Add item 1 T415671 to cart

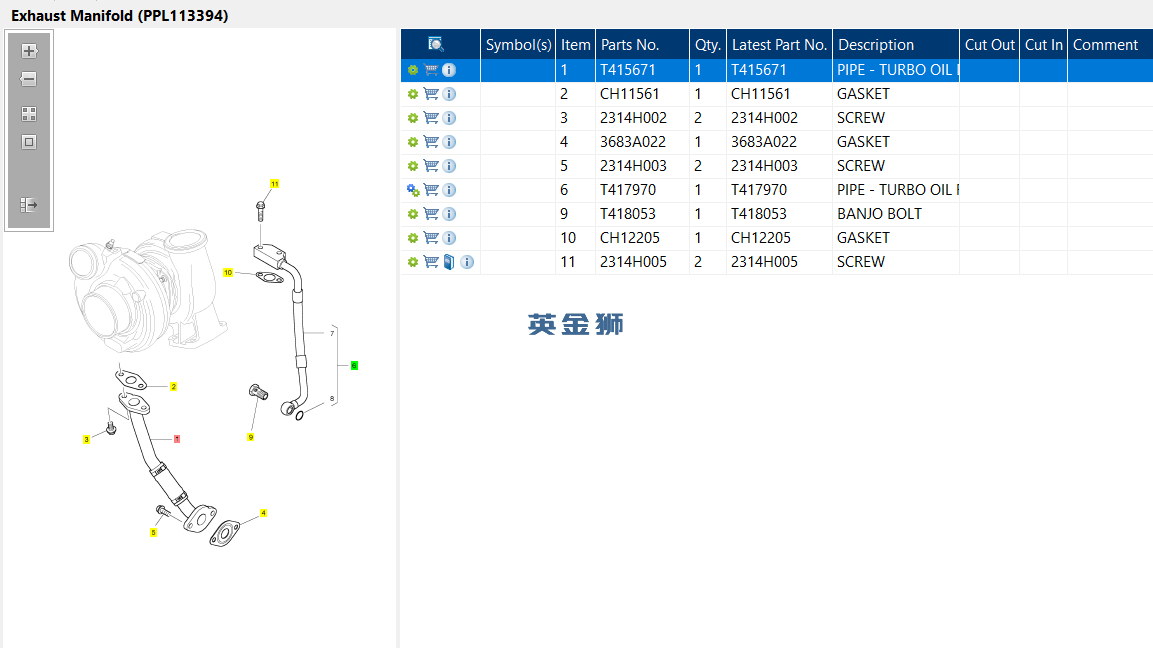click(431, 70)
